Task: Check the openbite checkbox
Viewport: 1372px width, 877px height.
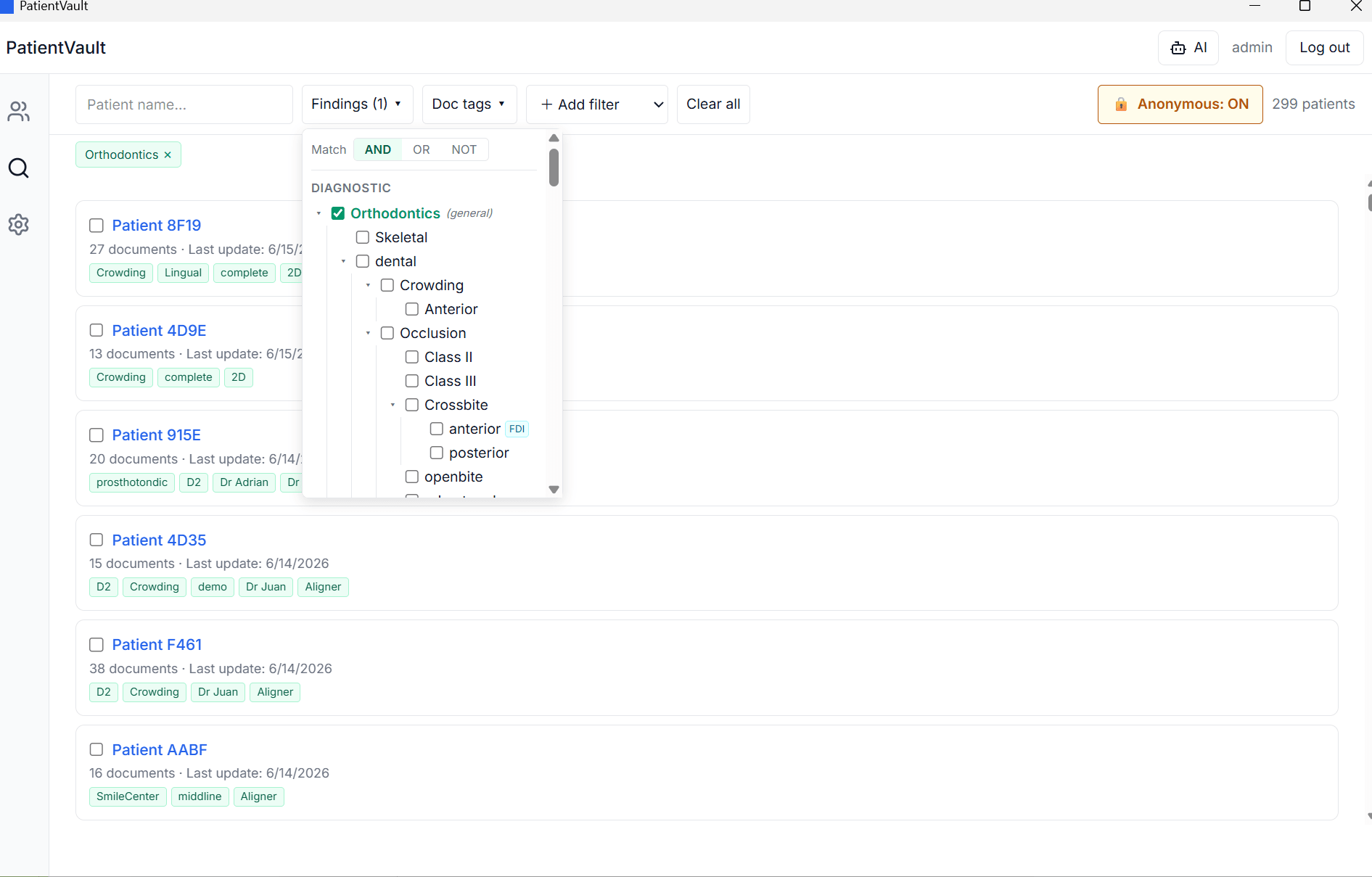Action: (412, 477)
